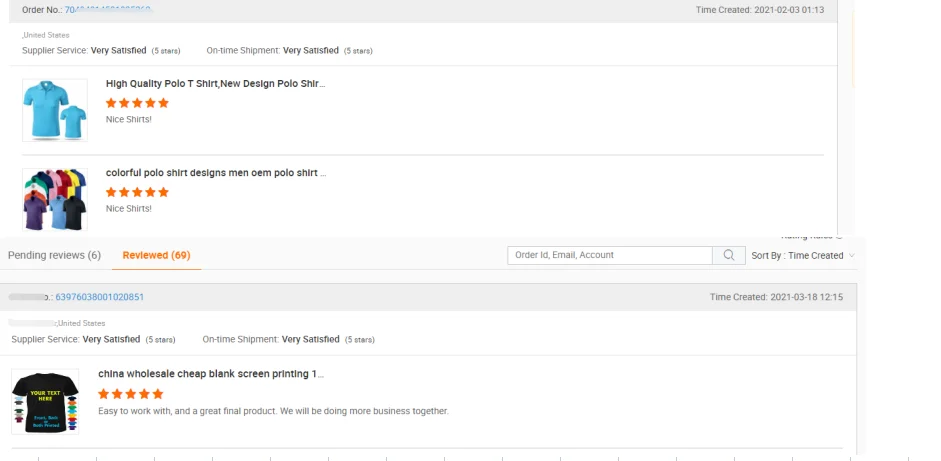Click the search magnifier icon
The height and width of the screenshot is (461, 941).
click(x=728, y=255)
